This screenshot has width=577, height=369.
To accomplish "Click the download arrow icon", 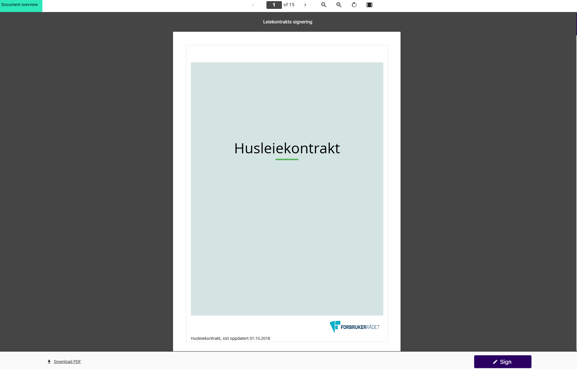I will [x=49, y=362].
